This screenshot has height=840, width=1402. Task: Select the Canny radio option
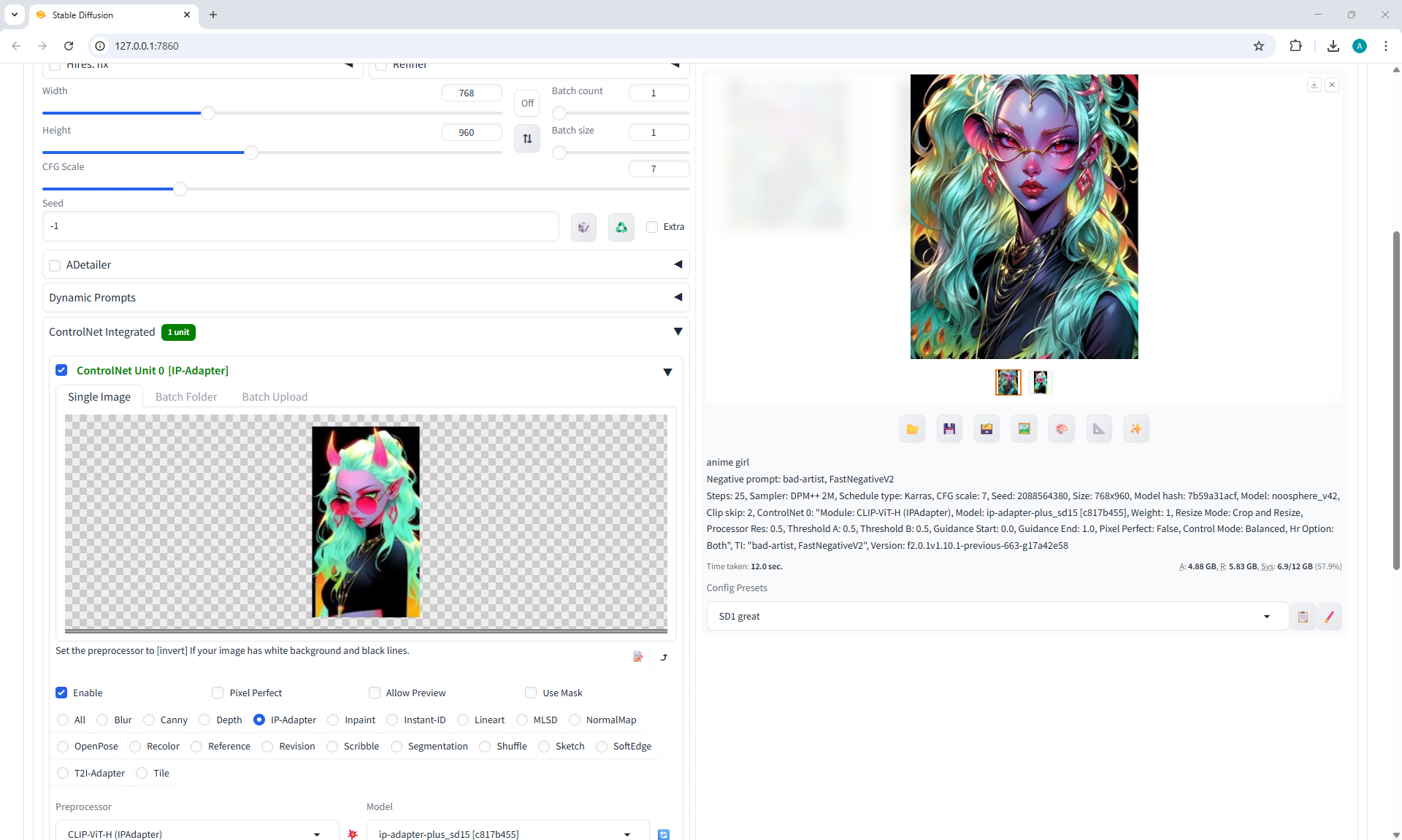click(x=150, y=720)
